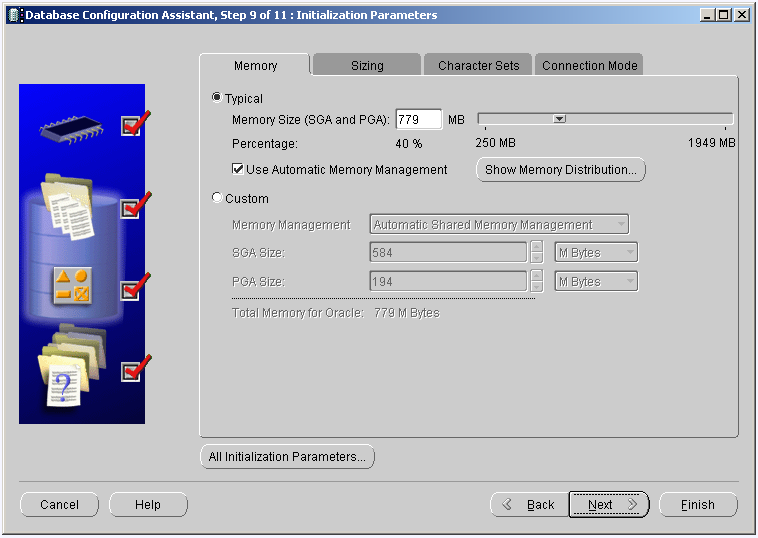Click the 1949 MB slider maximum label

712,143
